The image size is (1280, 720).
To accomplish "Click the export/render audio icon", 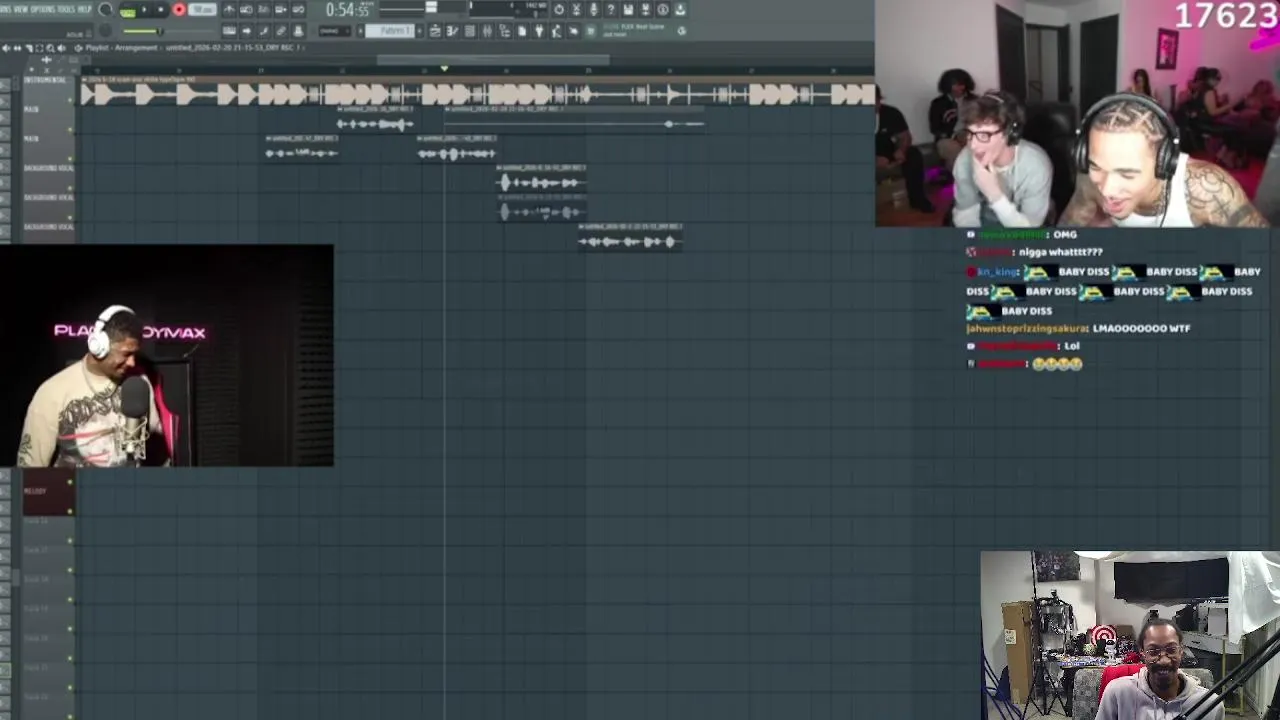I will (x=645, y=9).
